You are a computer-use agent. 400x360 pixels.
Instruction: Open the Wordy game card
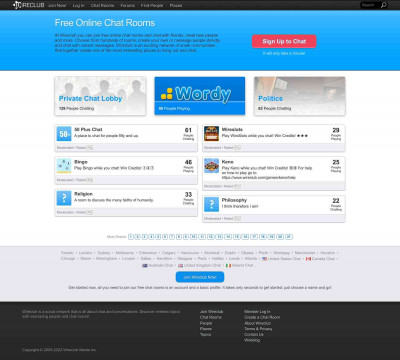coord(200,96)
